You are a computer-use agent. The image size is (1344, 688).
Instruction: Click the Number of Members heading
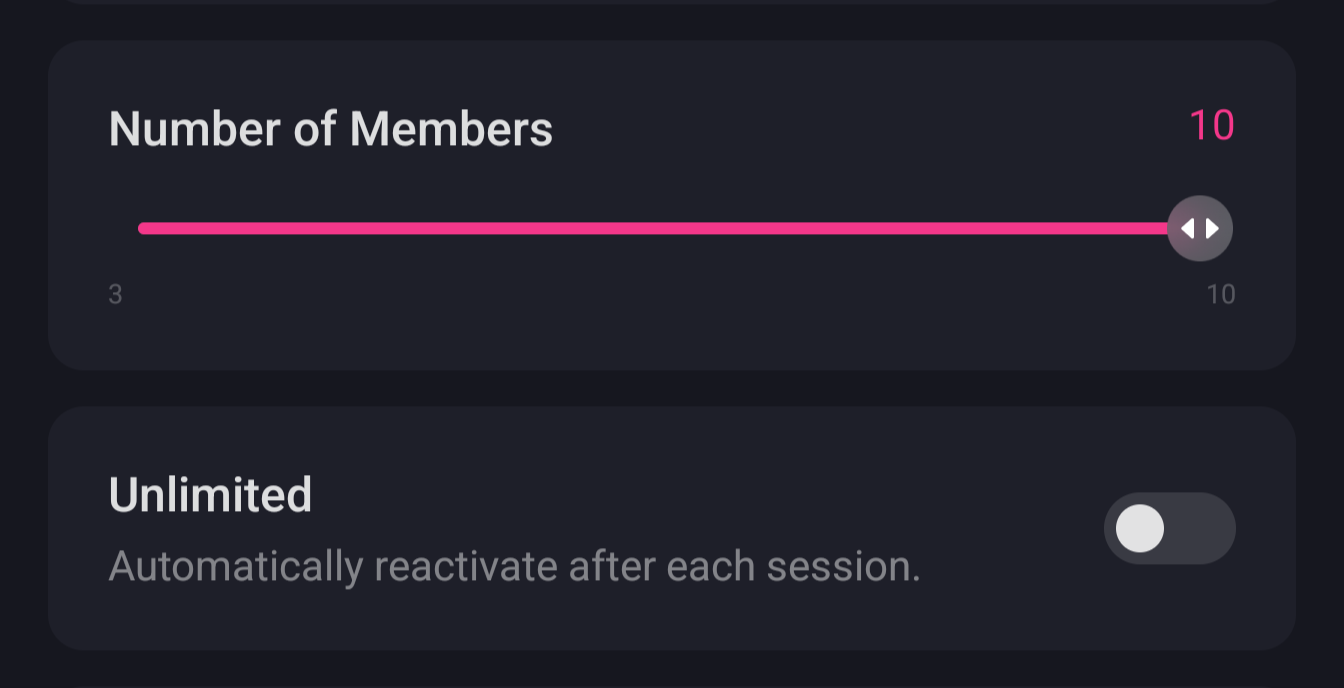(x=330, y=129)
